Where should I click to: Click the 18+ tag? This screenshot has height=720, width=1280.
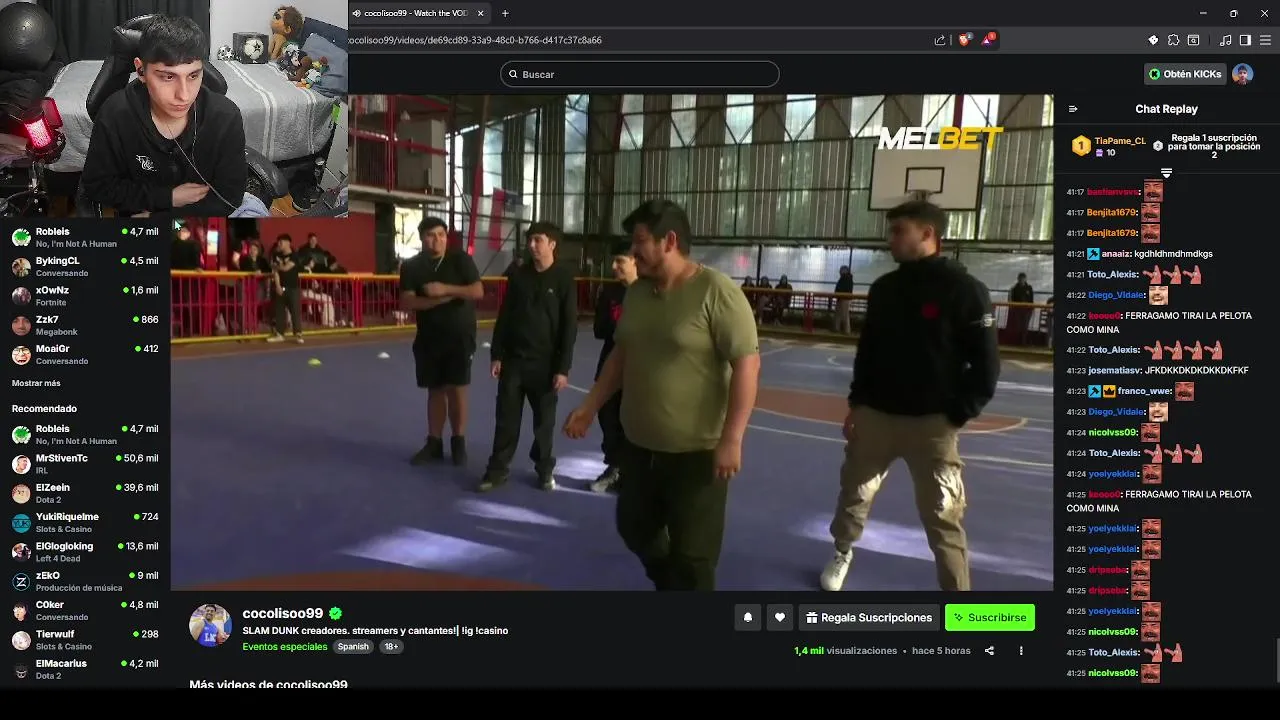391,647
